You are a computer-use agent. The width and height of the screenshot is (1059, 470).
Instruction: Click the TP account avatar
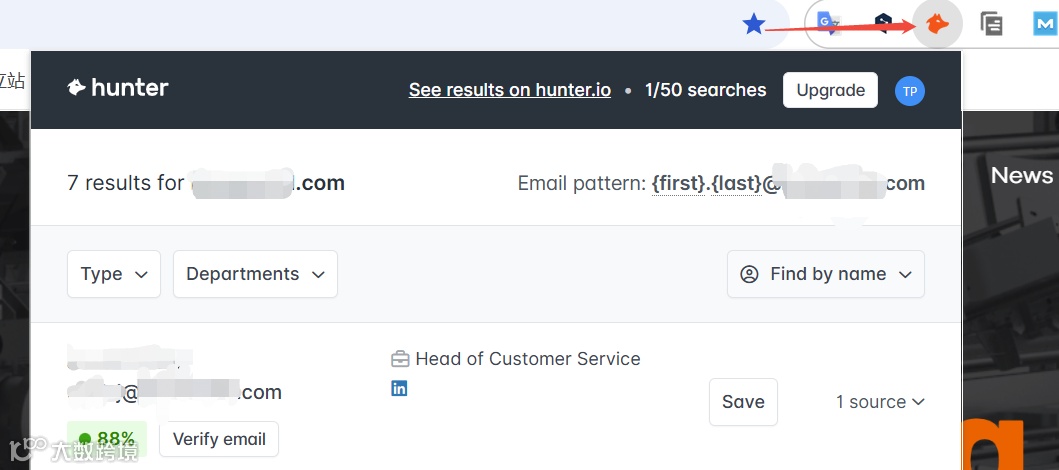click(x=910, y=91)
